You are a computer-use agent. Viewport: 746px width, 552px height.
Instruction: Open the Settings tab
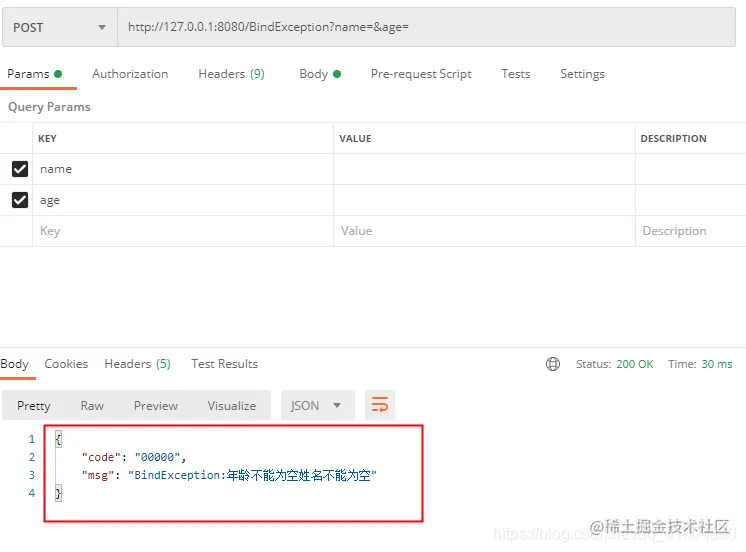(582, 74)
